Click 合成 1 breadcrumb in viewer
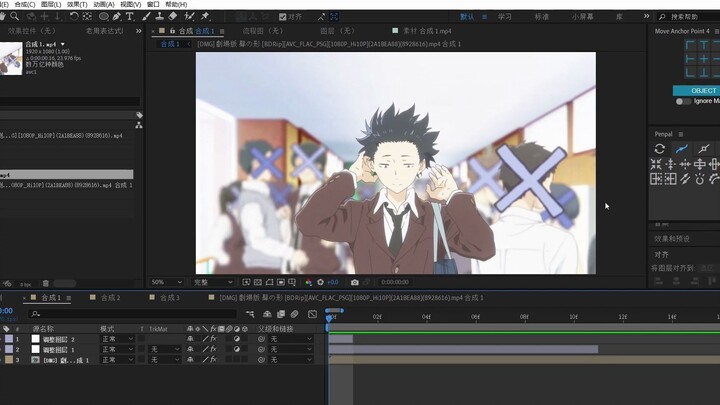The width and height of the screenshot is (720, 405). click(x=170, y=44)
